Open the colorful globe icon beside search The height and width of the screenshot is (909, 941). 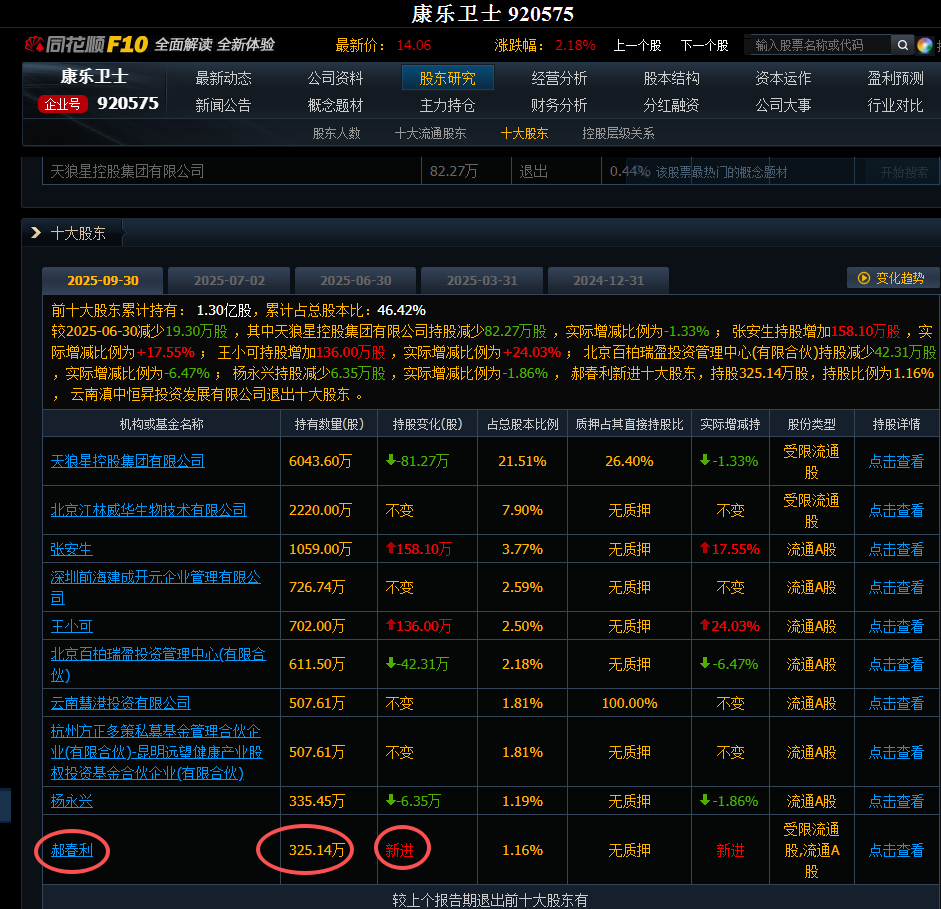coord(924,45)
